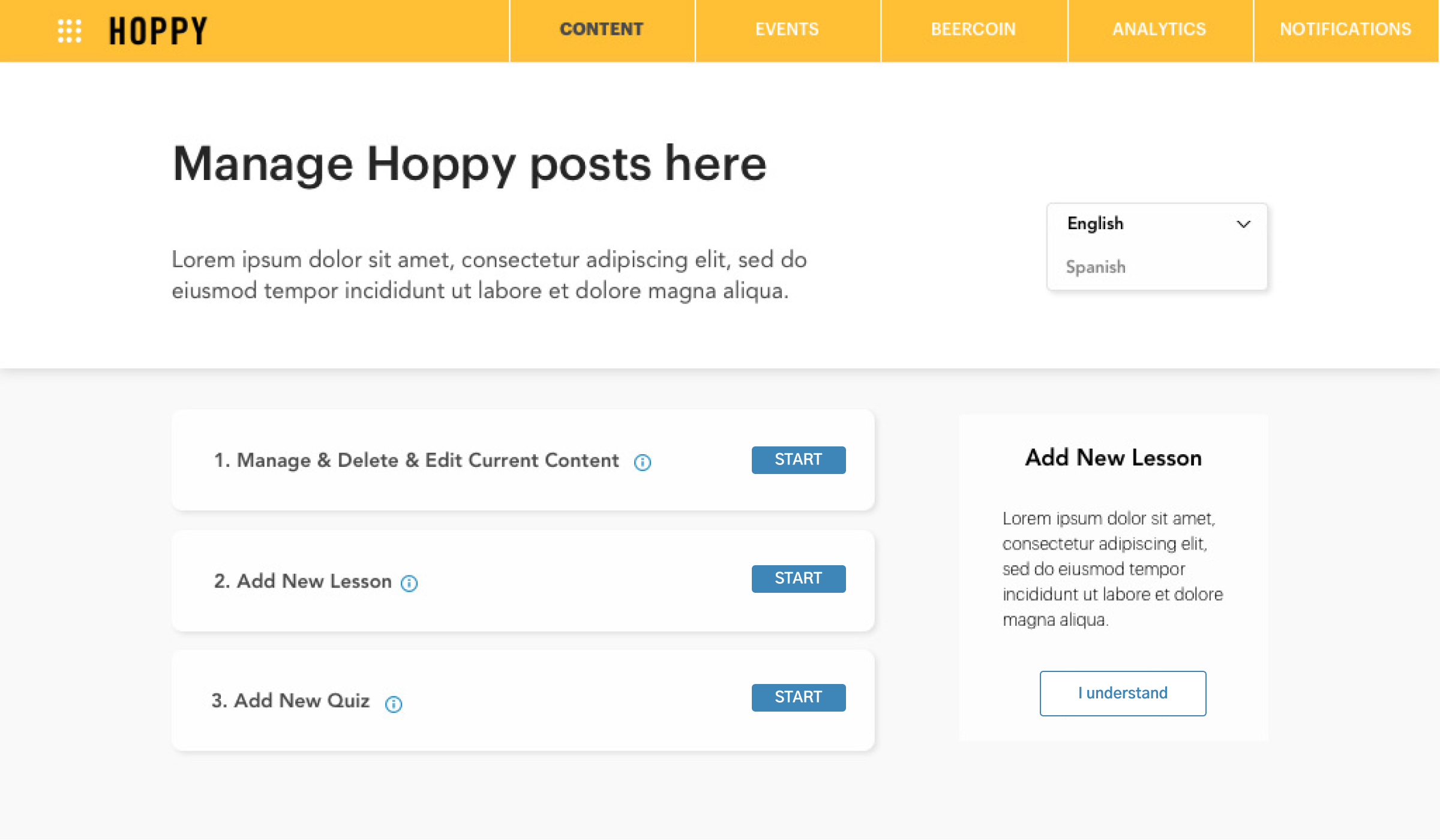Open the ANALYTICS tab
This screenshot has height=840, width=1440.
click(1159, 29)
